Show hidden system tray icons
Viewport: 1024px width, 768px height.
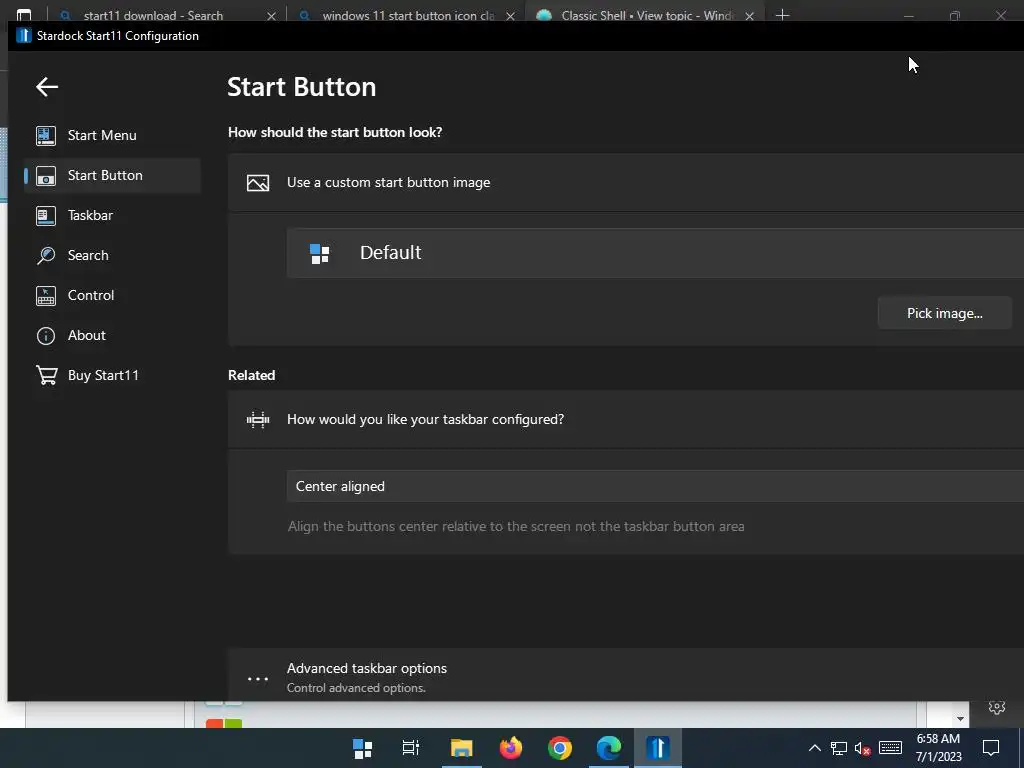pyautogui.click(x=814, y=748)
